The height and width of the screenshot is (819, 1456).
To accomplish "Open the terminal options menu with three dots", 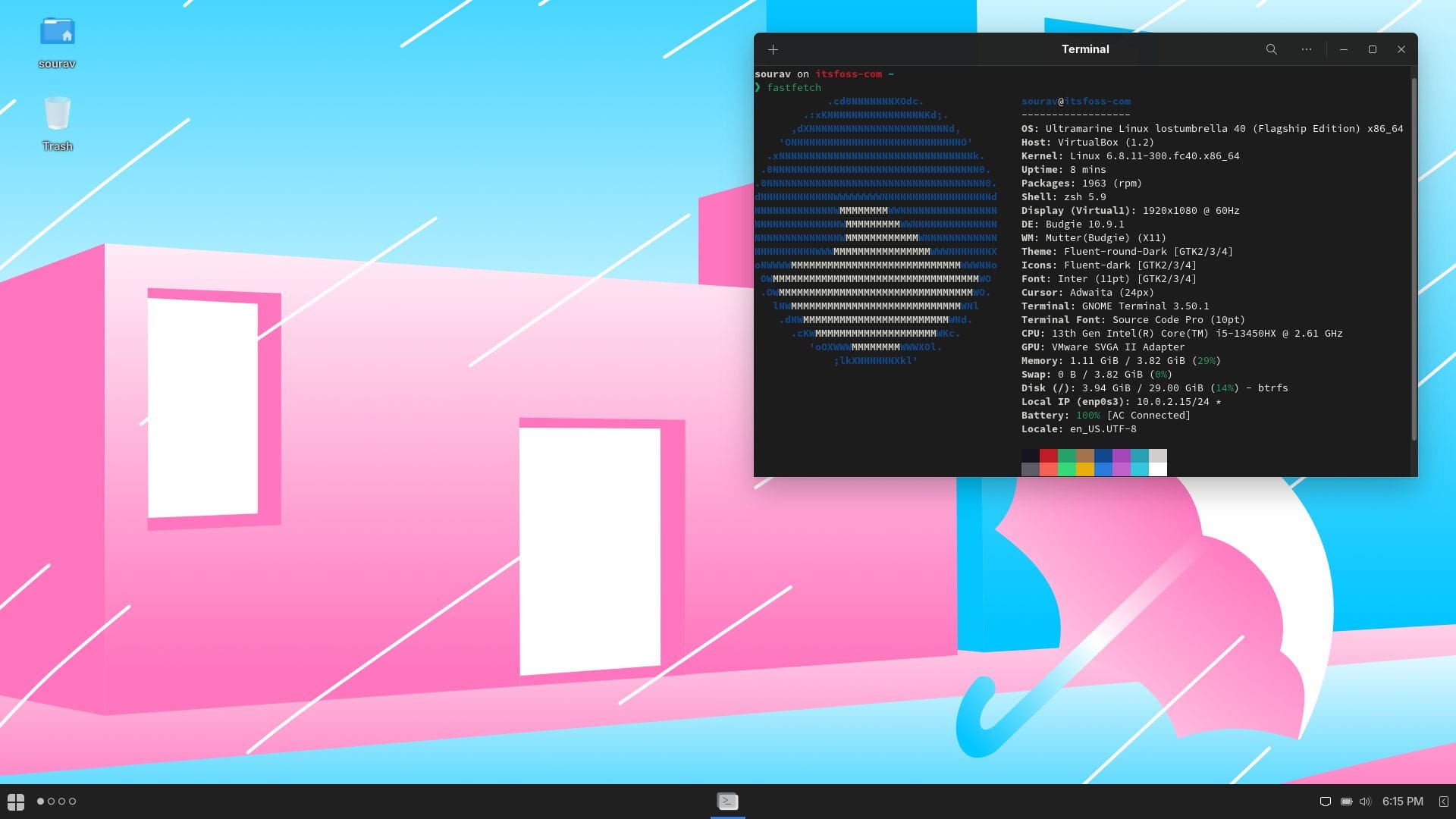I will coord(1306,49).
